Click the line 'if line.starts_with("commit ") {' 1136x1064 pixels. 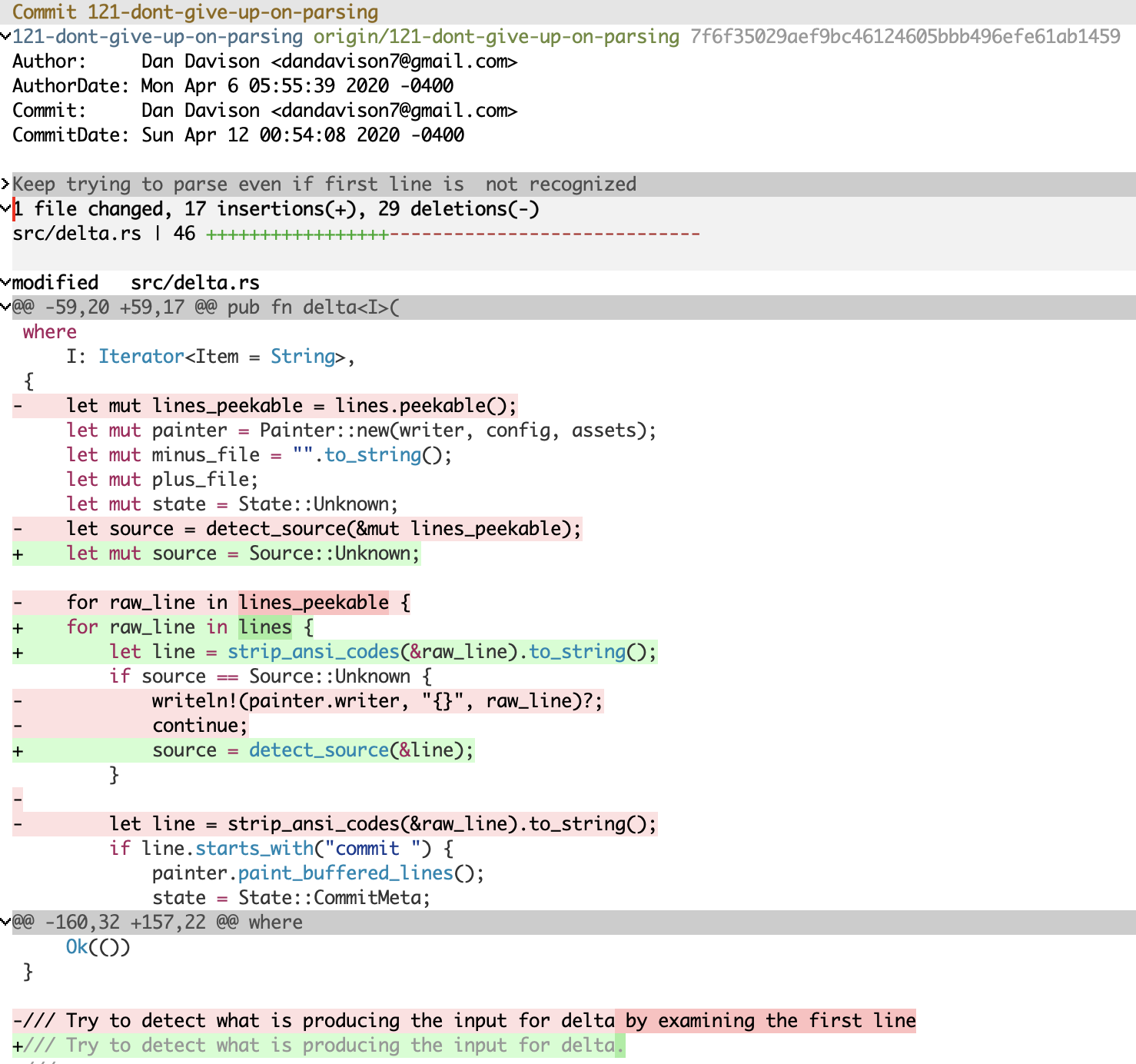[281, 848]
